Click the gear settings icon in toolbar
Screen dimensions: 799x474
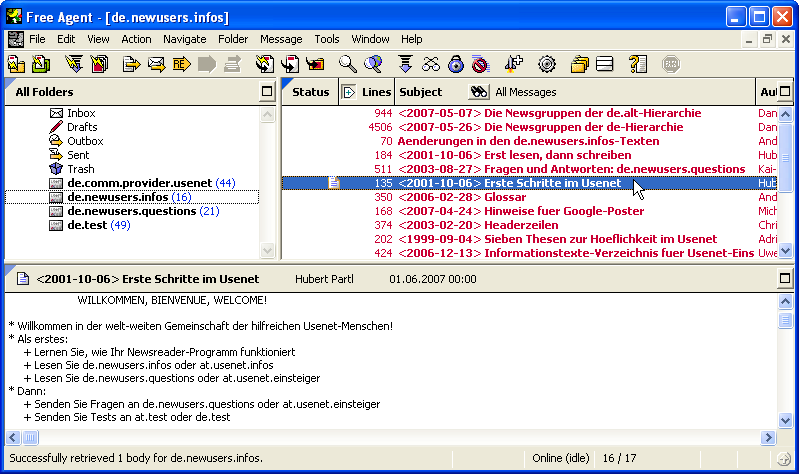[x=546, y=65]
